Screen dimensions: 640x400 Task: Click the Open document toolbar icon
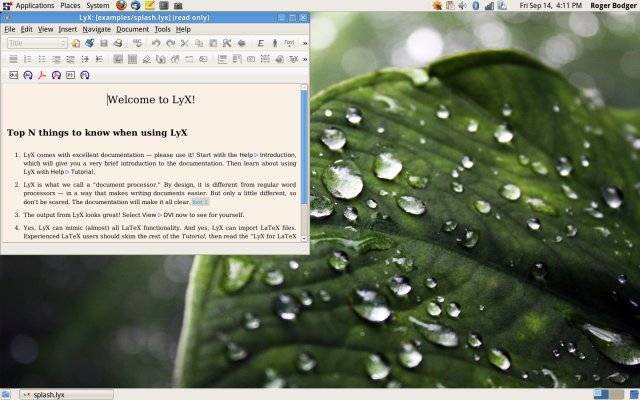click(89, 43)
